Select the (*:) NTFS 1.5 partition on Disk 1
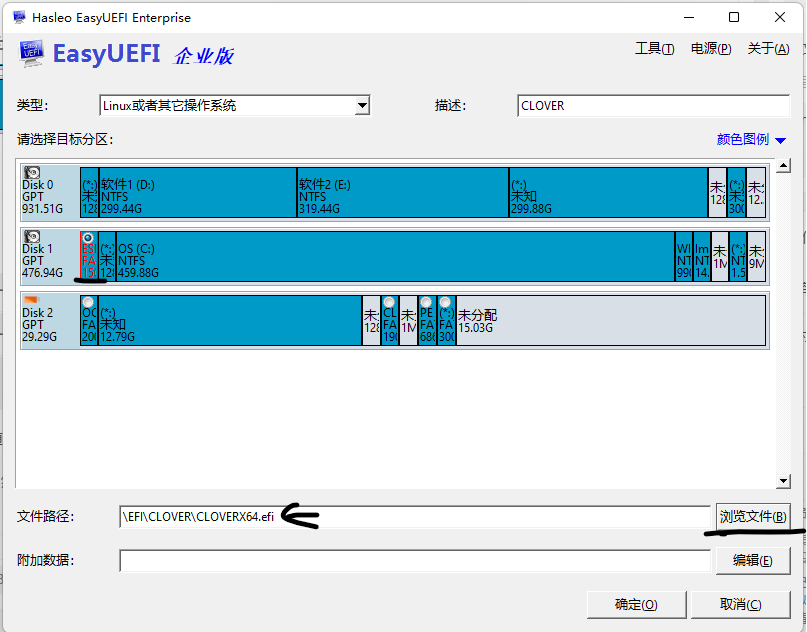The height and width of the screenshot is (632, 807). pyautogui.click(x=738, y=256)
